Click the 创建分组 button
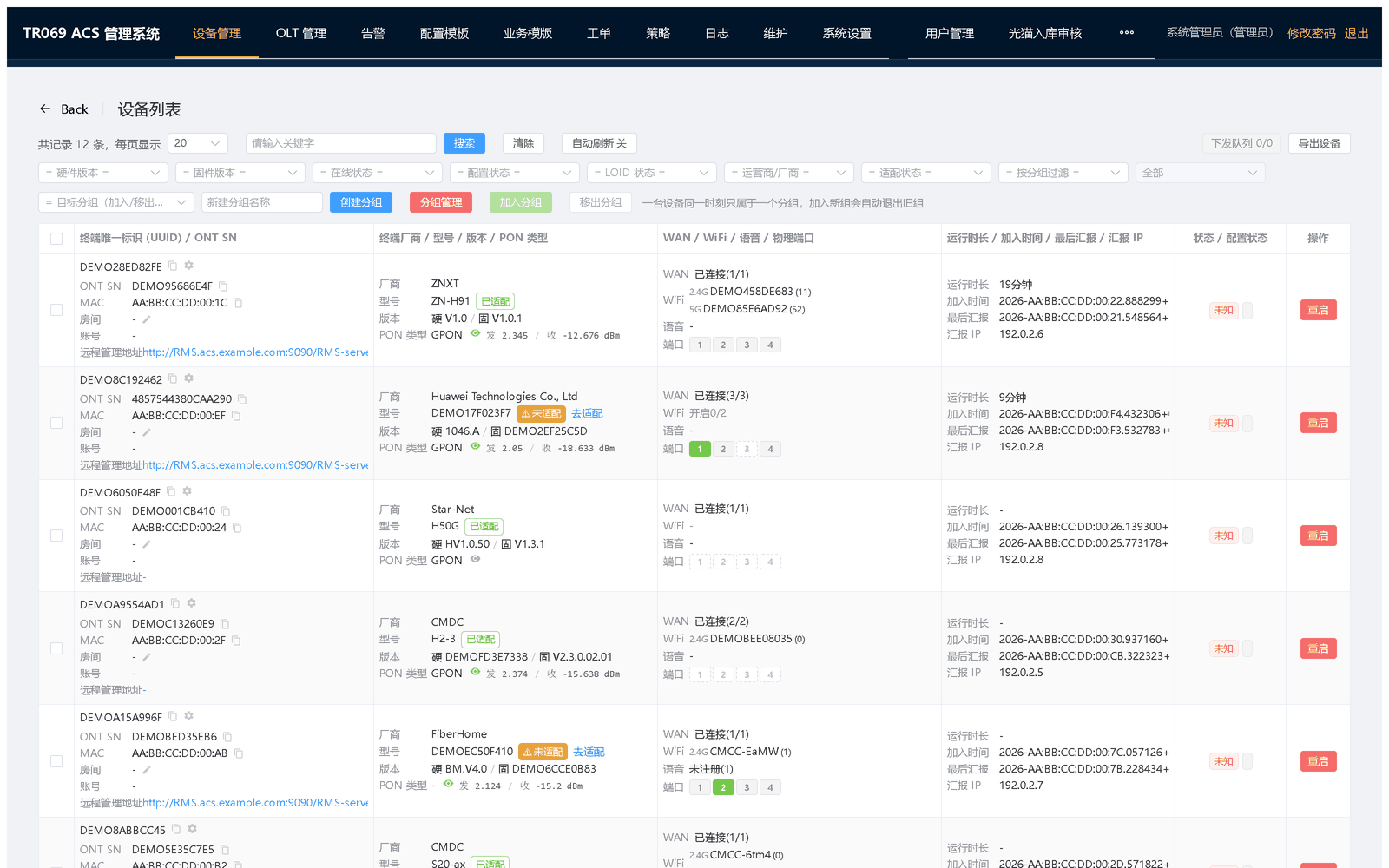1389x868 pixels. [361, 202]
